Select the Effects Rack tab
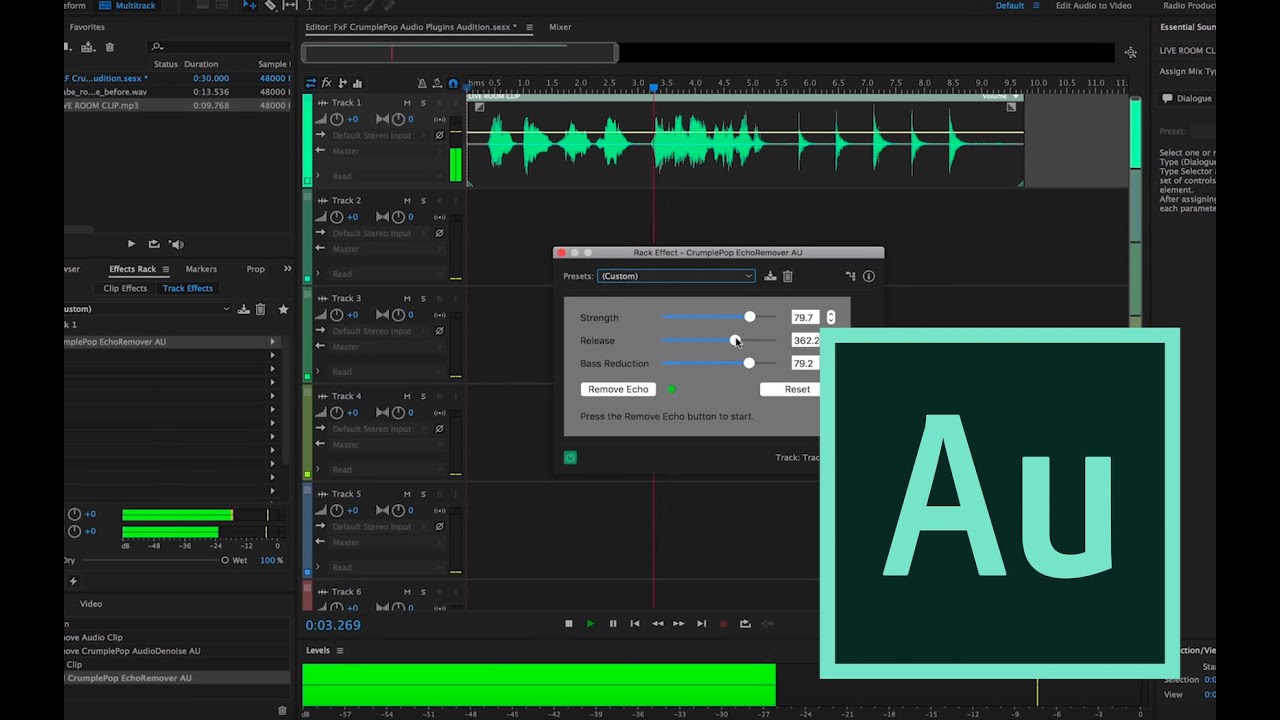 (132, 269)
